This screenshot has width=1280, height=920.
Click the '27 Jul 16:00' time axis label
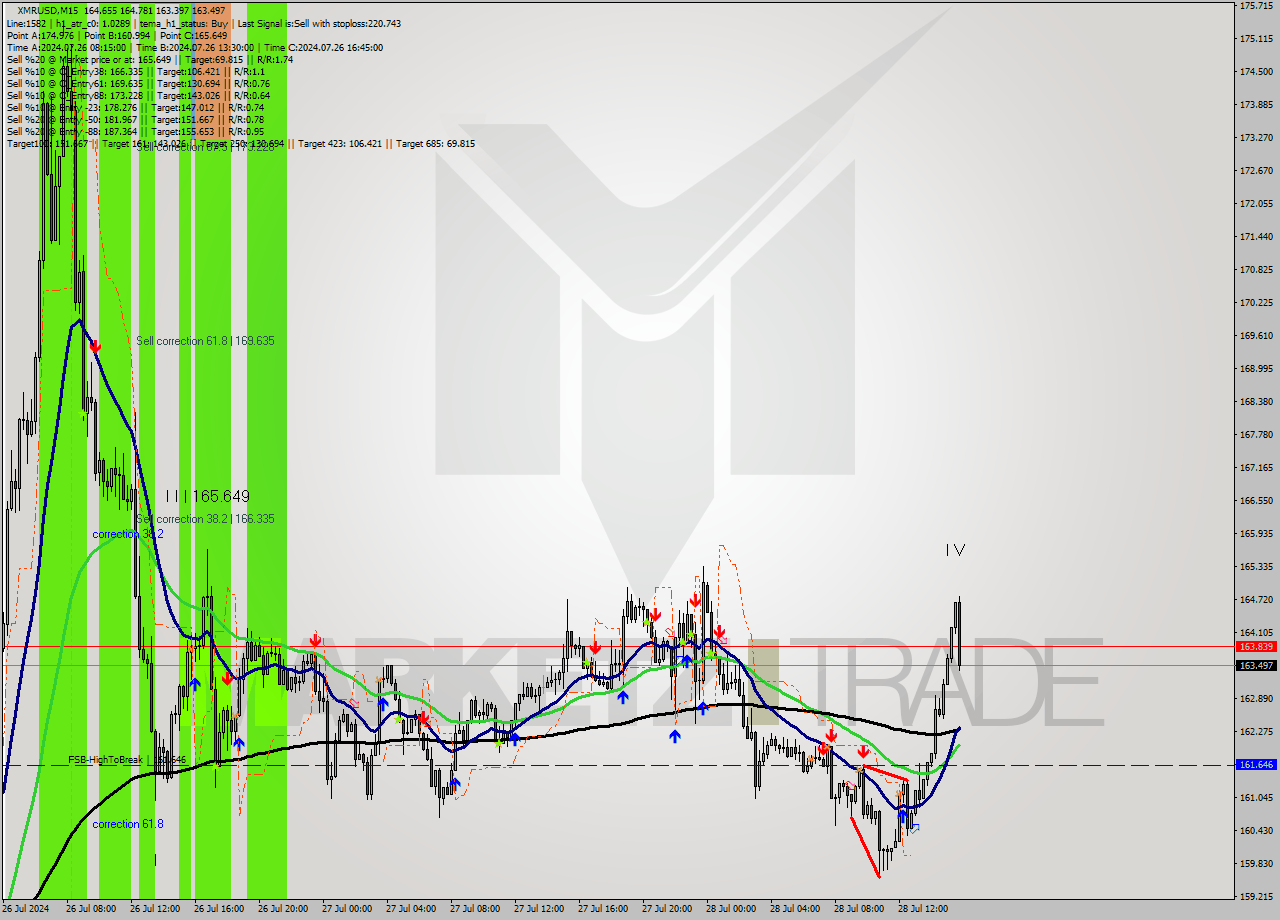click(x=603, y=909)
